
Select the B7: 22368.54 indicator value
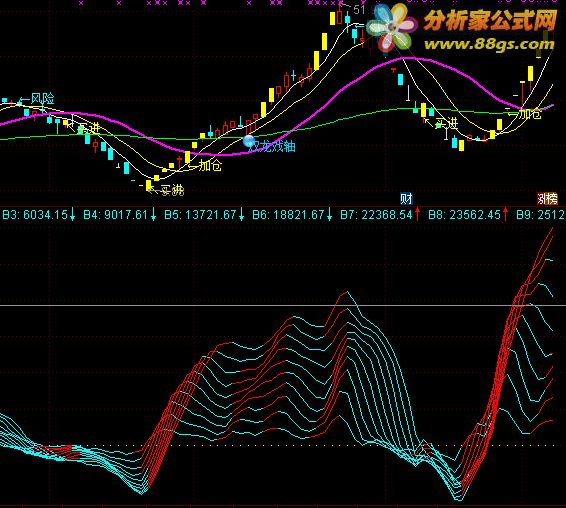coord(376,215)
